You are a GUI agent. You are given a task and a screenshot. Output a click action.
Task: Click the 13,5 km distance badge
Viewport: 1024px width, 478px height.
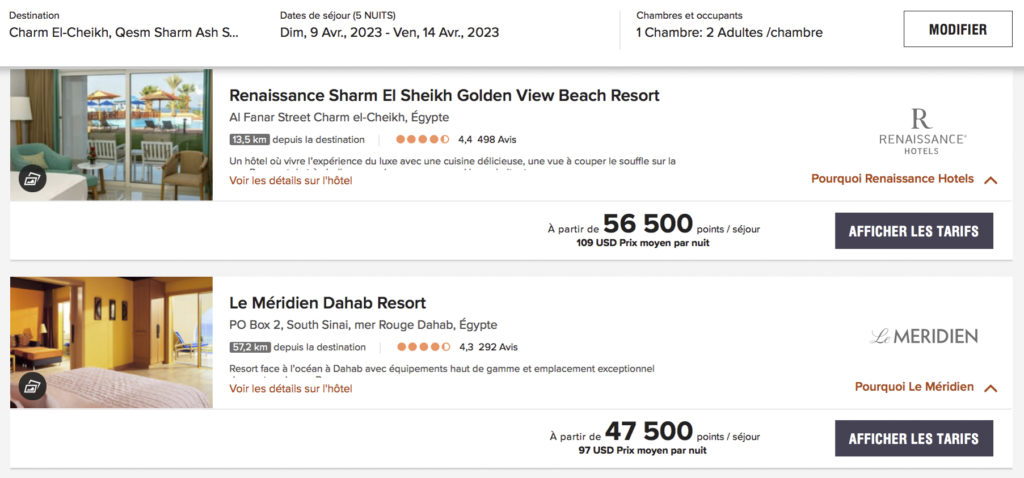[x=249, y=140]
